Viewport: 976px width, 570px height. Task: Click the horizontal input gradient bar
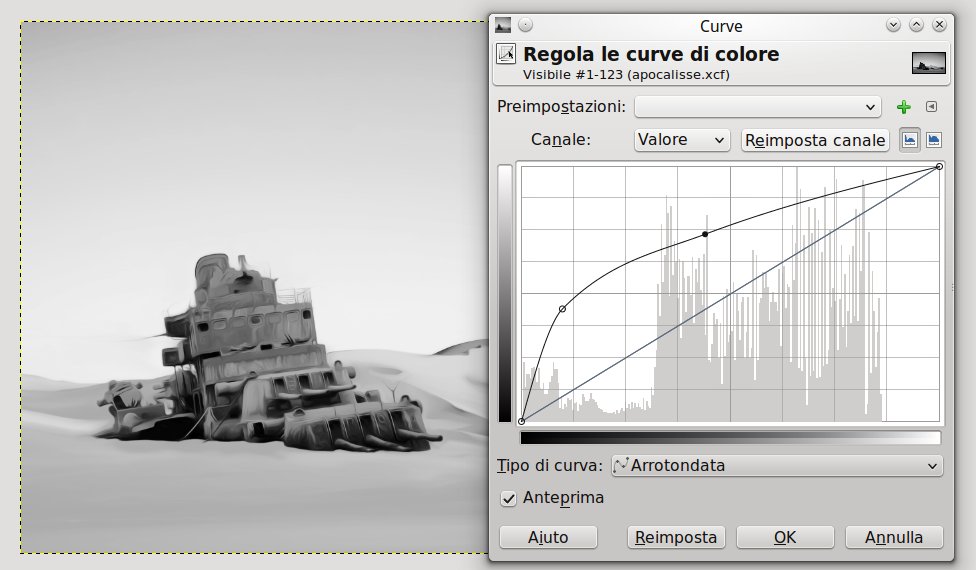tap(730, 438)
